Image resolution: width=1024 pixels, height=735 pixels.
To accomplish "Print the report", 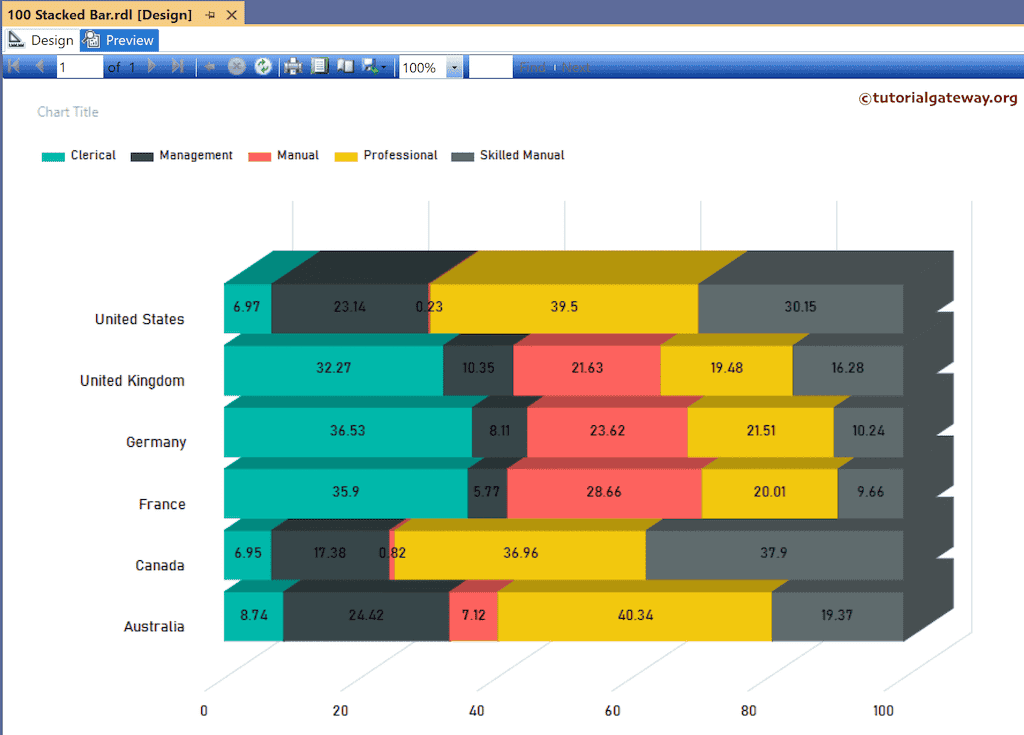I will click(x=291, y=66).
